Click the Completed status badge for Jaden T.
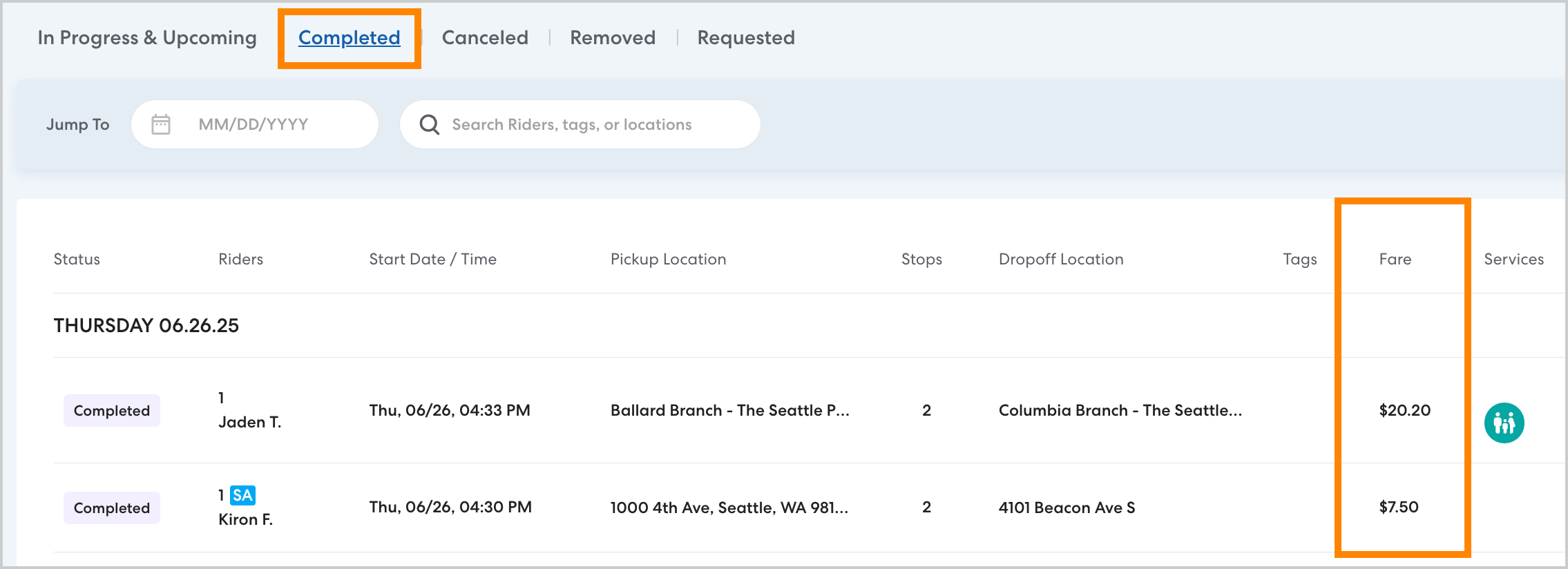This screenshot has height=569, width=1568. coord(112,411)
